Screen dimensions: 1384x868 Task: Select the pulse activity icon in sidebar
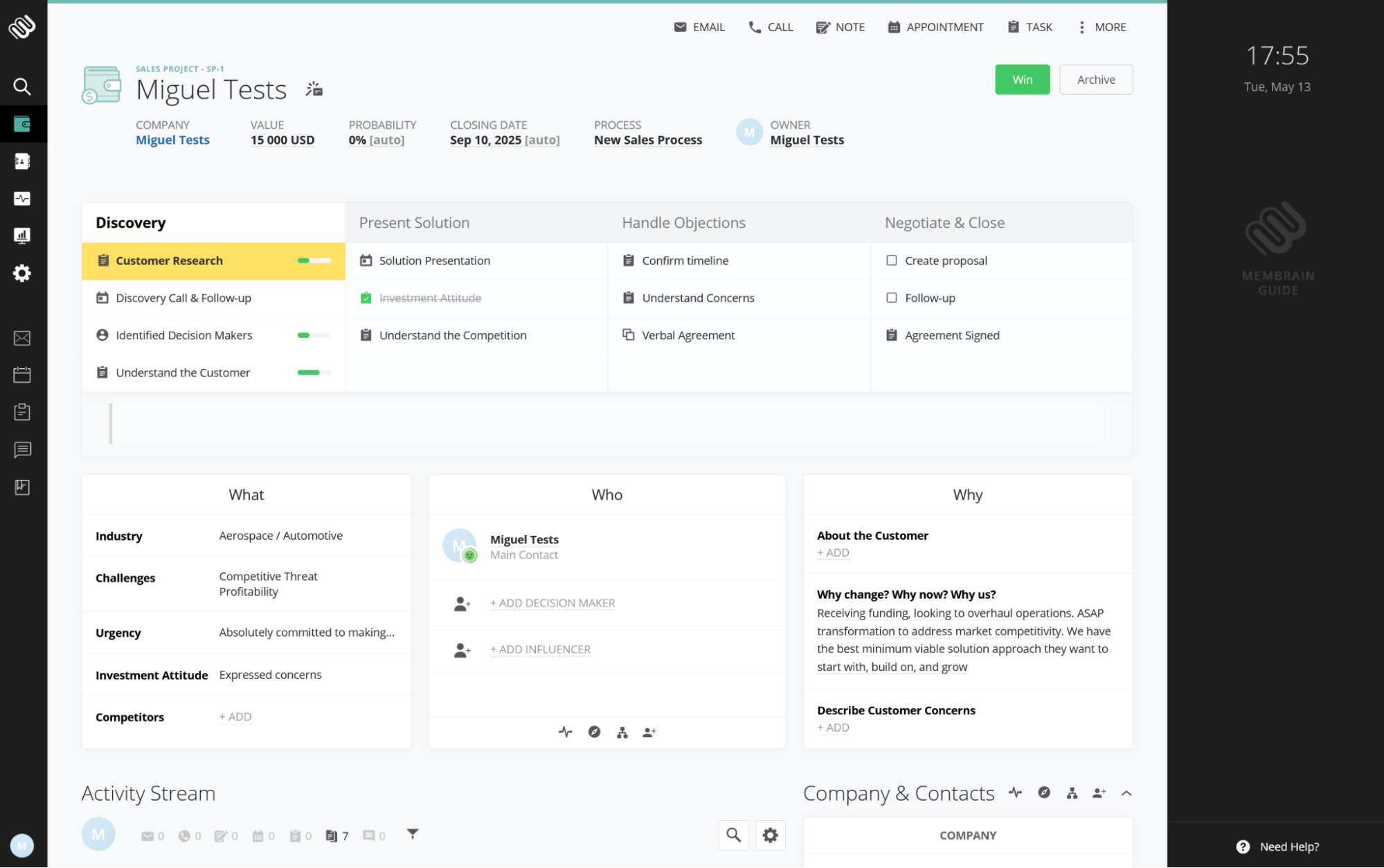pyautogui.click(x=23, y=199)
